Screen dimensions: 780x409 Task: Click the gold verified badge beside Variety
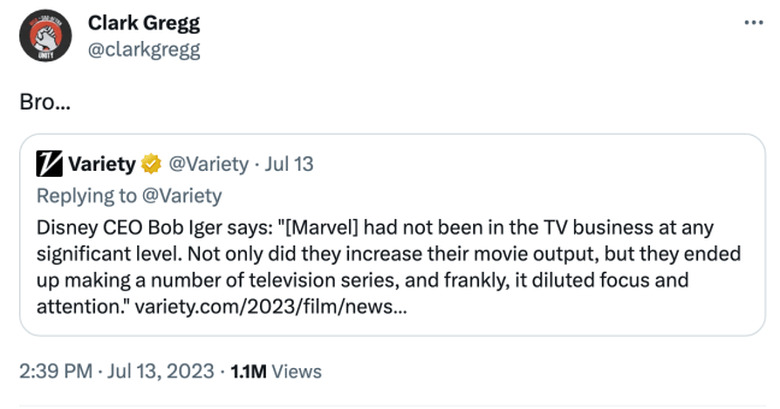click(x=154, y=163)
